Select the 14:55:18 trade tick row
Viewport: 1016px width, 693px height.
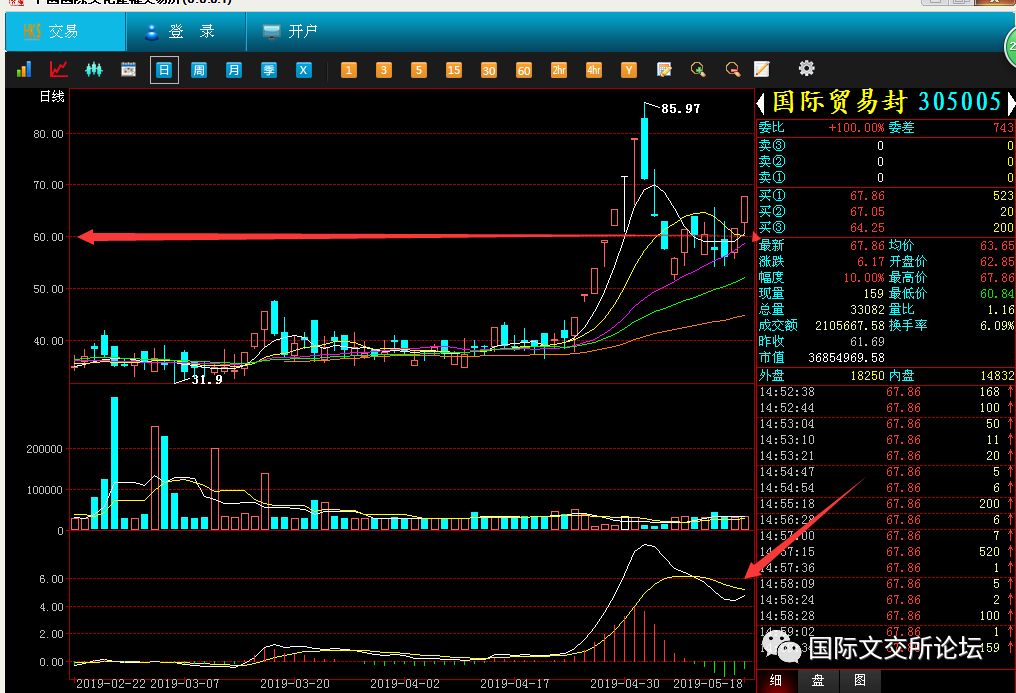(x=885, y=504)
